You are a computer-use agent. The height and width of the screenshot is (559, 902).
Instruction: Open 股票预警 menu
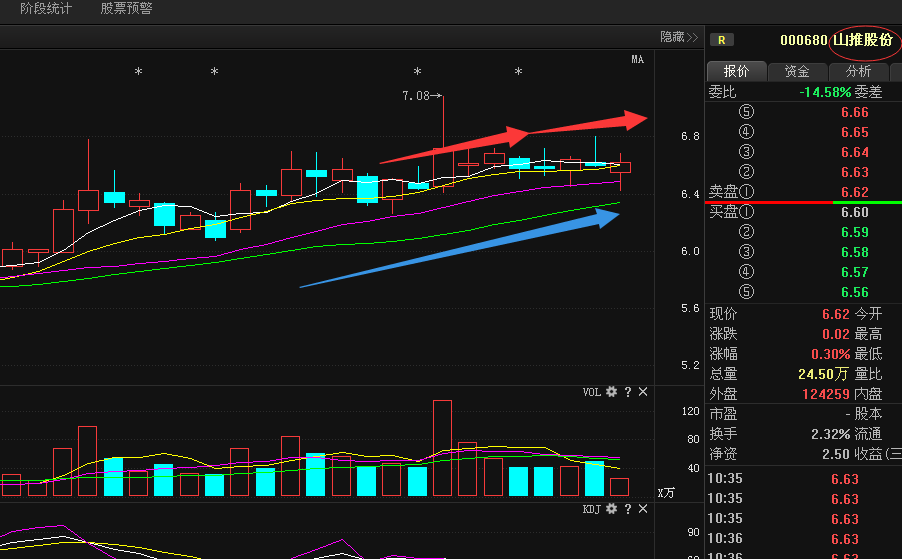point(127,9)
